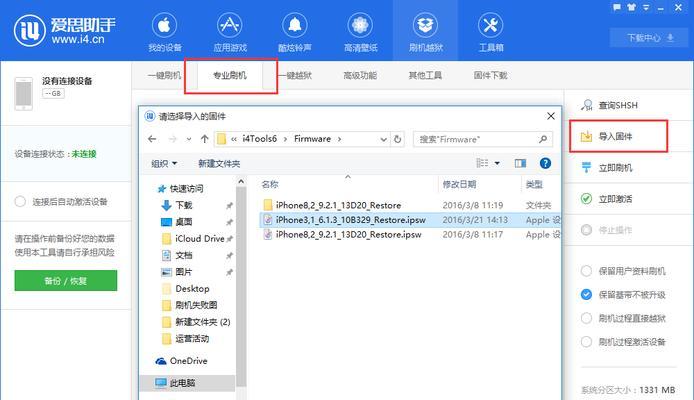Open file dialog help icon

[x=545, y=164]
